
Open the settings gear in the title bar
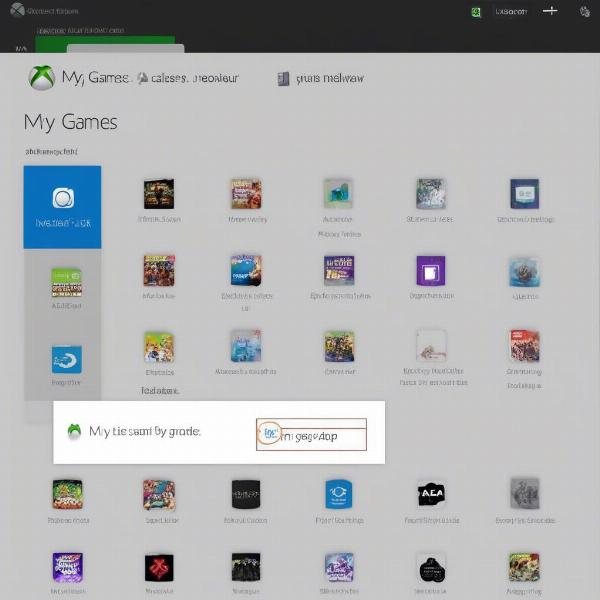coord(585,12)
